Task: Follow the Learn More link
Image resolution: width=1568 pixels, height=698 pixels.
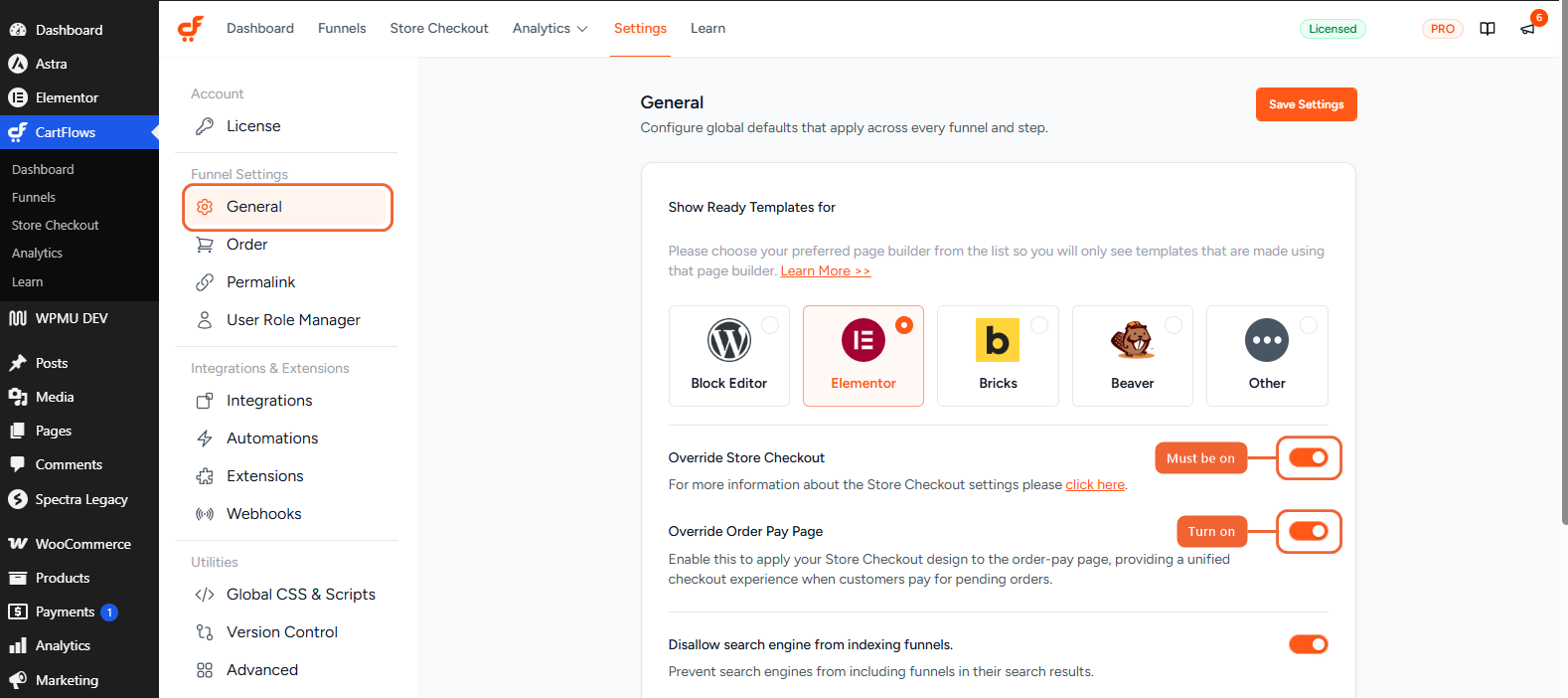Action: 826,271
